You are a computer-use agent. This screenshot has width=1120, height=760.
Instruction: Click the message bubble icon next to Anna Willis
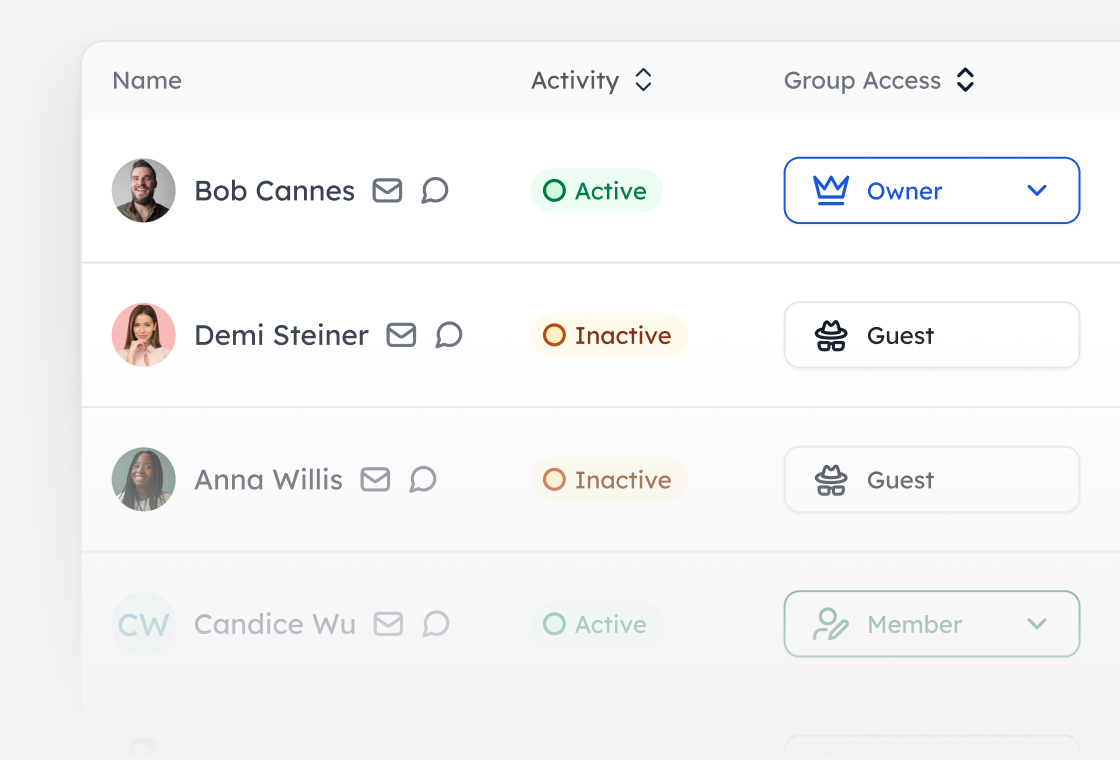[x=422, y=479]
